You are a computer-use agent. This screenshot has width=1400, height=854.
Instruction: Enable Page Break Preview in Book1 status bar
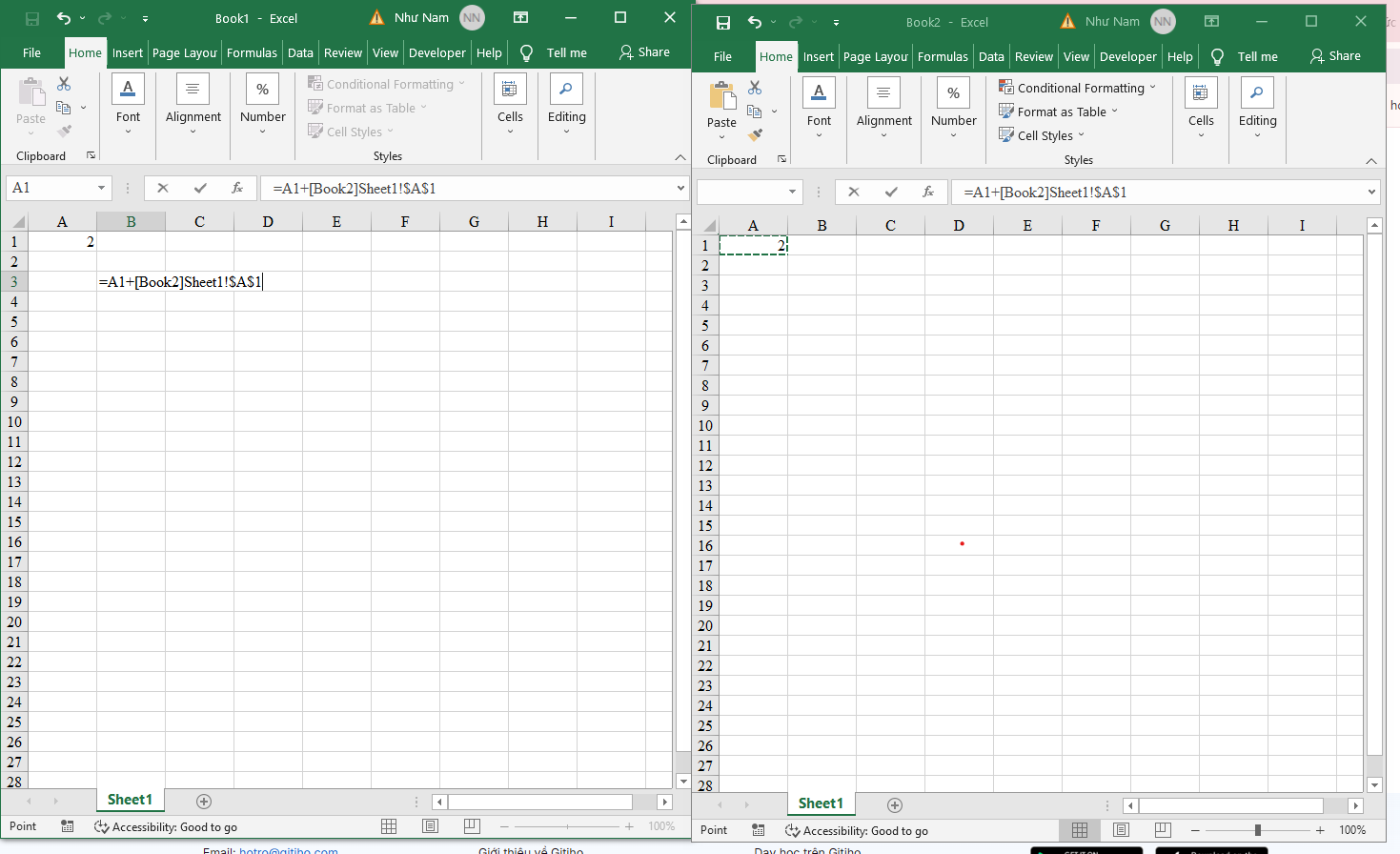coord(472,826)
